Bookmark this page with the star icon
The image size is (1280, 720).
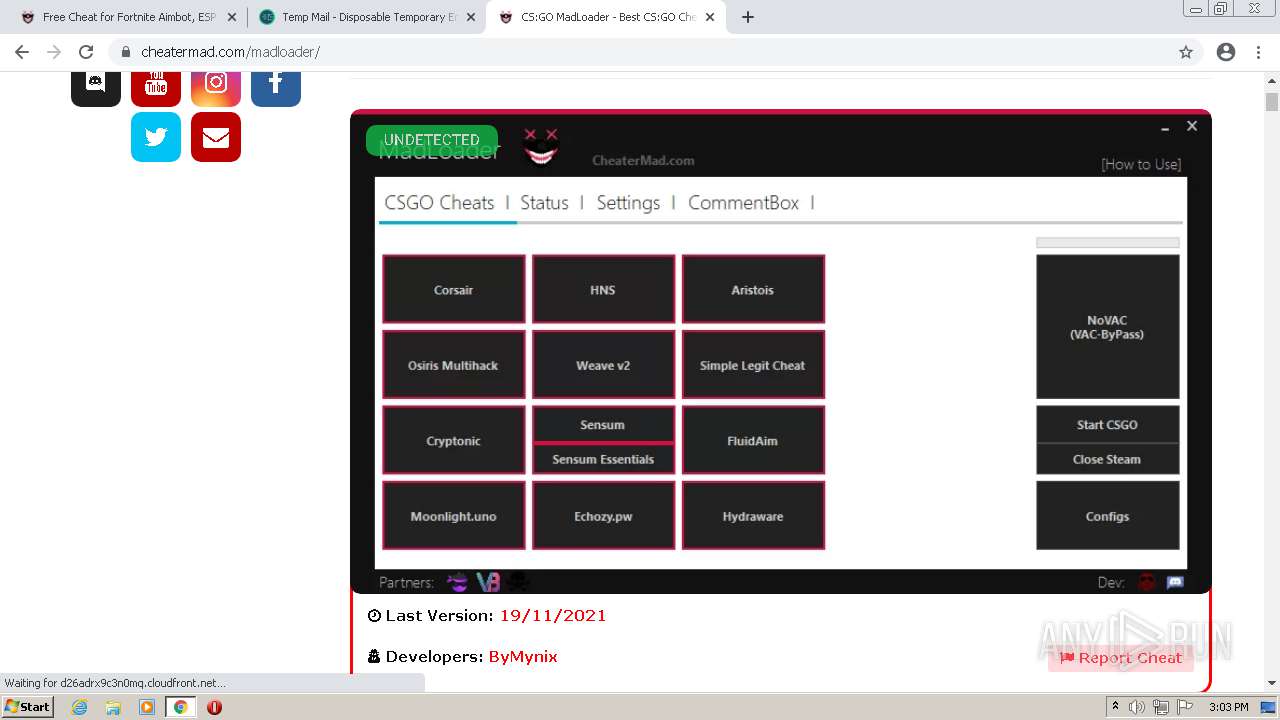[1186, 52]
